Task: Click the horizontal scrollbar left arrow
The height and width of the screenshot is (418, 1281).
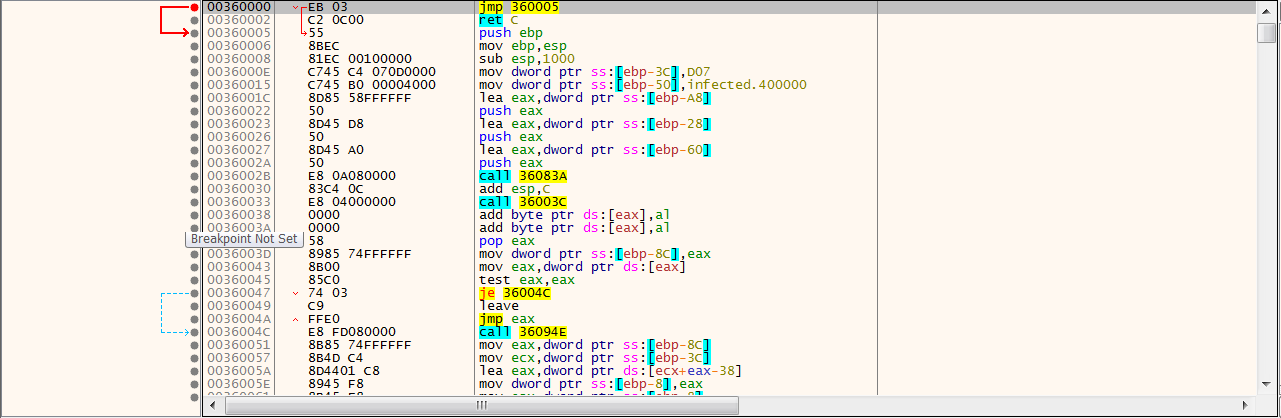Action: pos(213,406)
